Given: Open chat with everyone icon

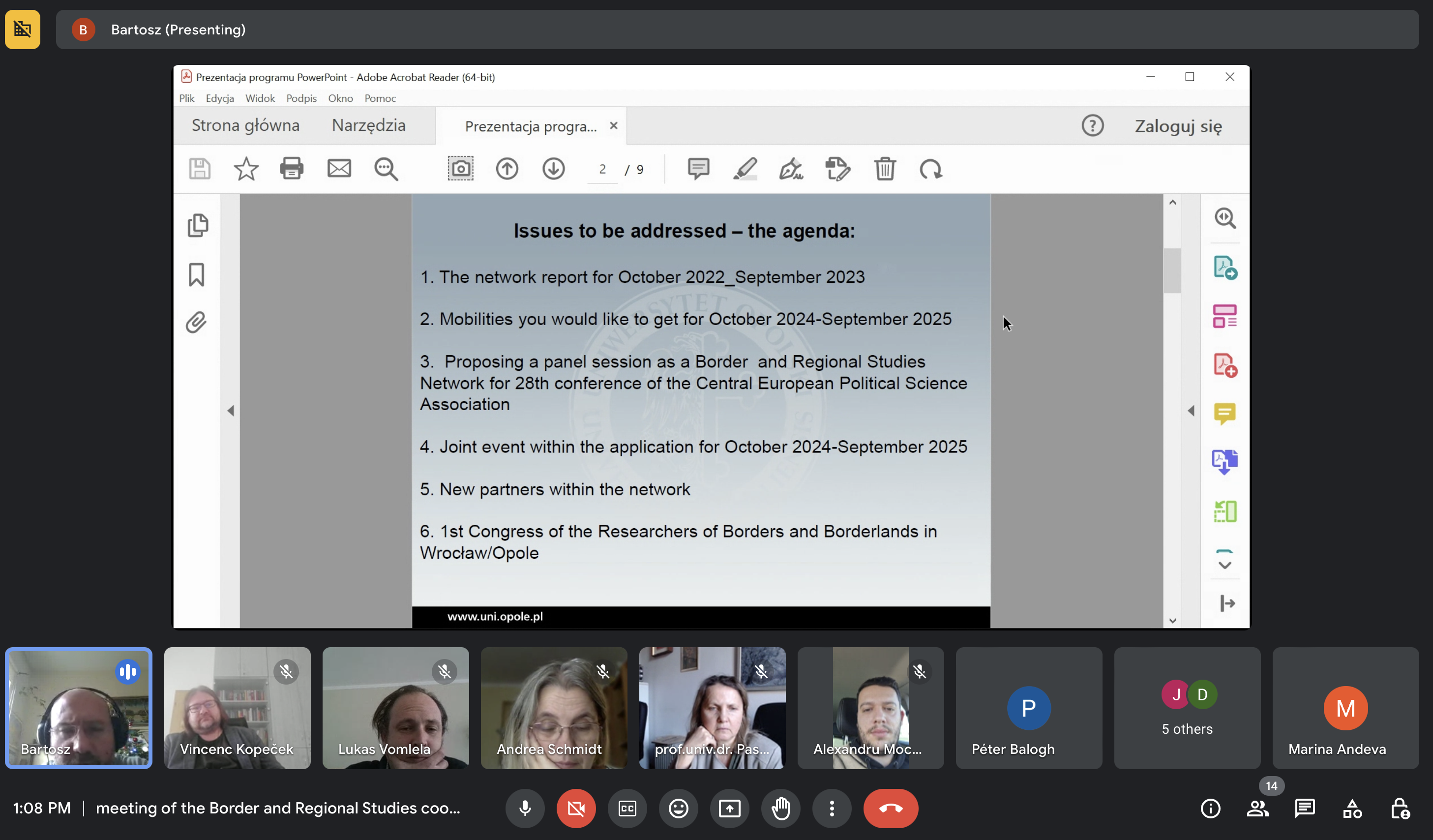Looking at the screenshot, I should (x=1305, y=808).
